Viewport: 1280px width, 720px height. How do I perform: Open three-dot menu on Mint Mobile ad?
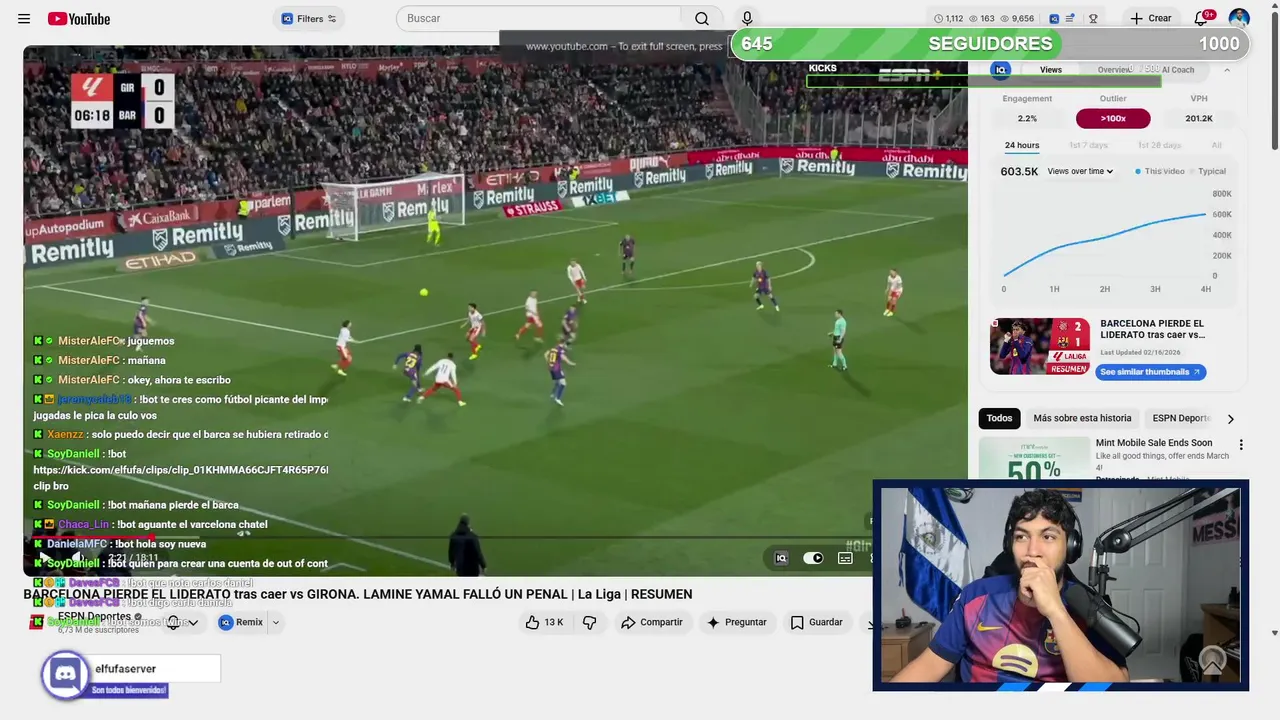(1241, 445)
